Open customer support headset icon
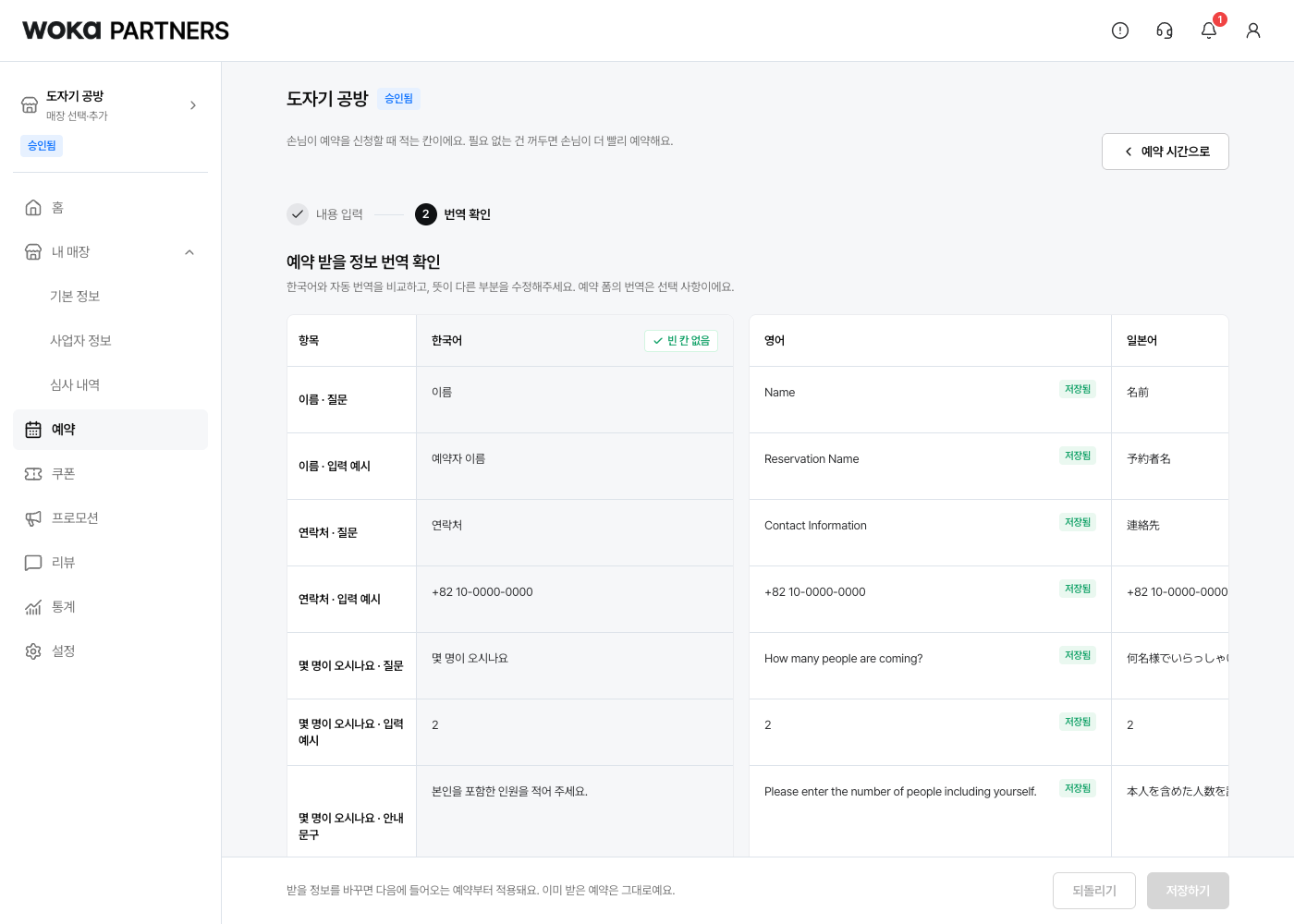This screenshot has width=1294, height=924. (x=1165, y=30)
